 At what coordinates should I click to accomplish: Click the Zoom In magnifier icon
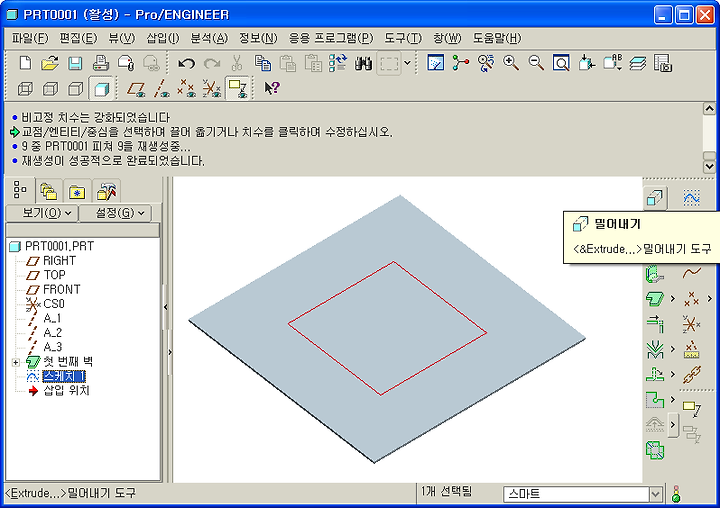point(511,62)
